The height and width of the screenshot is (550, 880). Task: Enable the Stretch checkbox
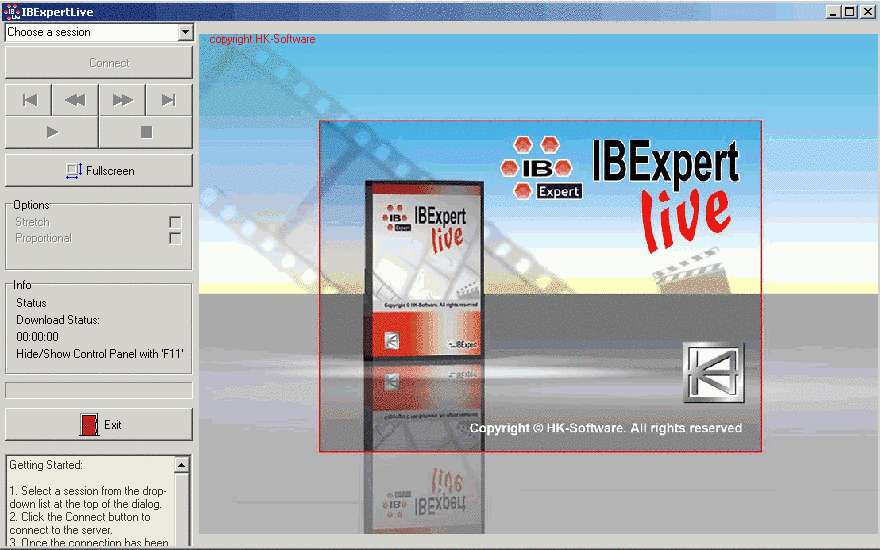point(175,222)
